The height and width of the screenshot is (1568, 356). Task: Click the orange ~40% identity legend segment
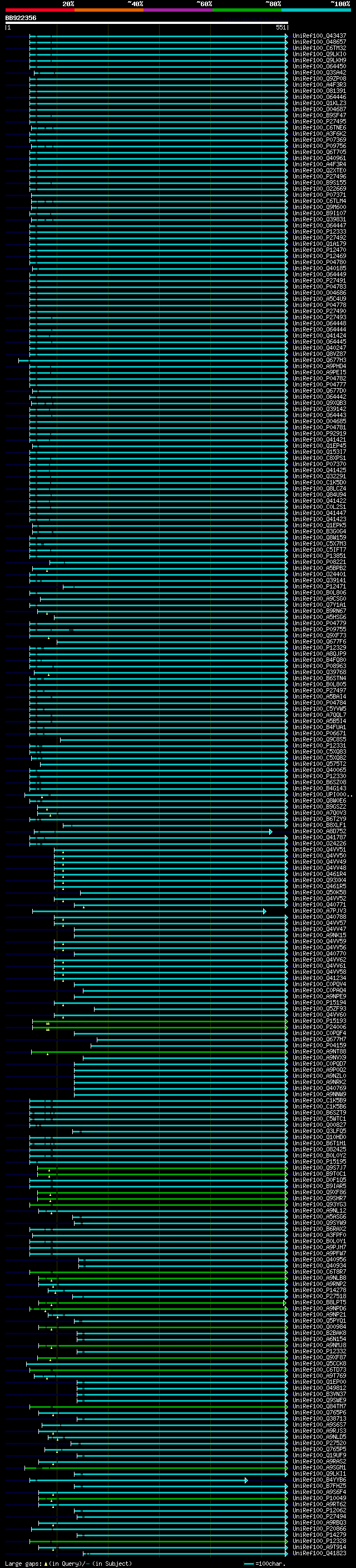[109, 10]
